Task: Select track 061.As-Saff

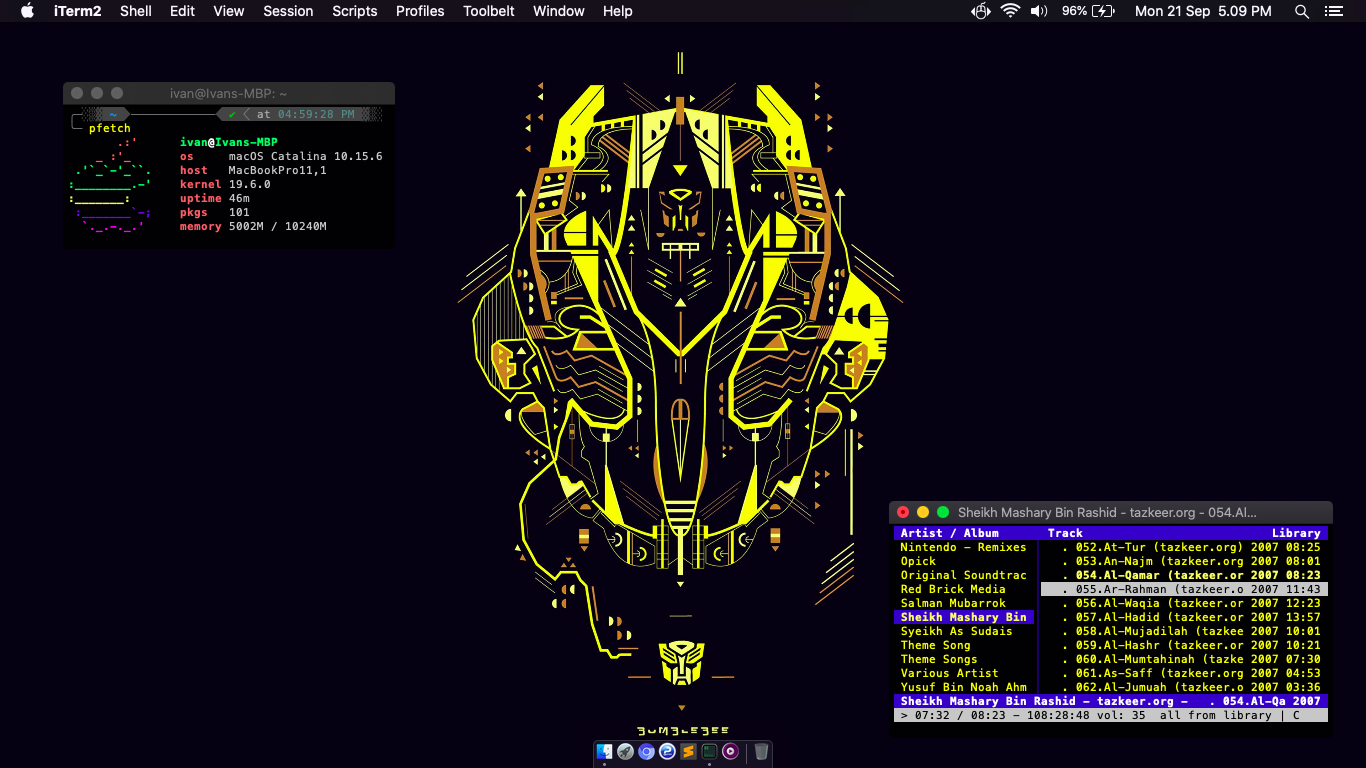Action: click(1184, 673)
